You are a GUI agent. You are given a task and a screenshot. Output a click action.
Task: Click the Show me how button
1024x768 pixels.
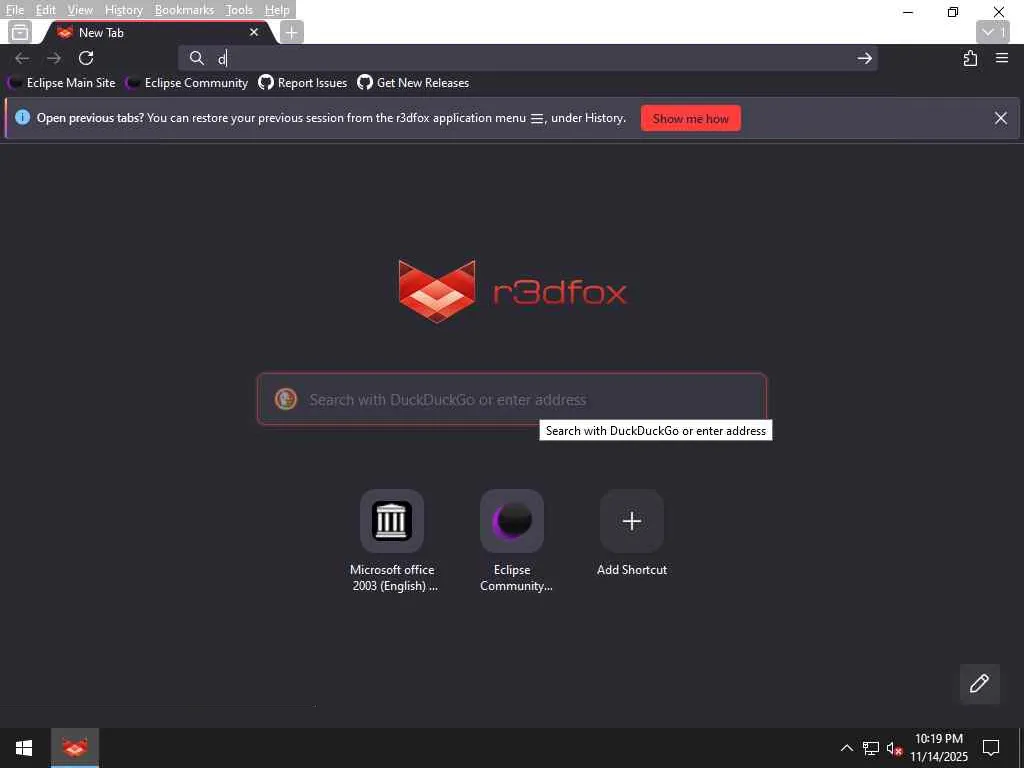pos(690,118)
